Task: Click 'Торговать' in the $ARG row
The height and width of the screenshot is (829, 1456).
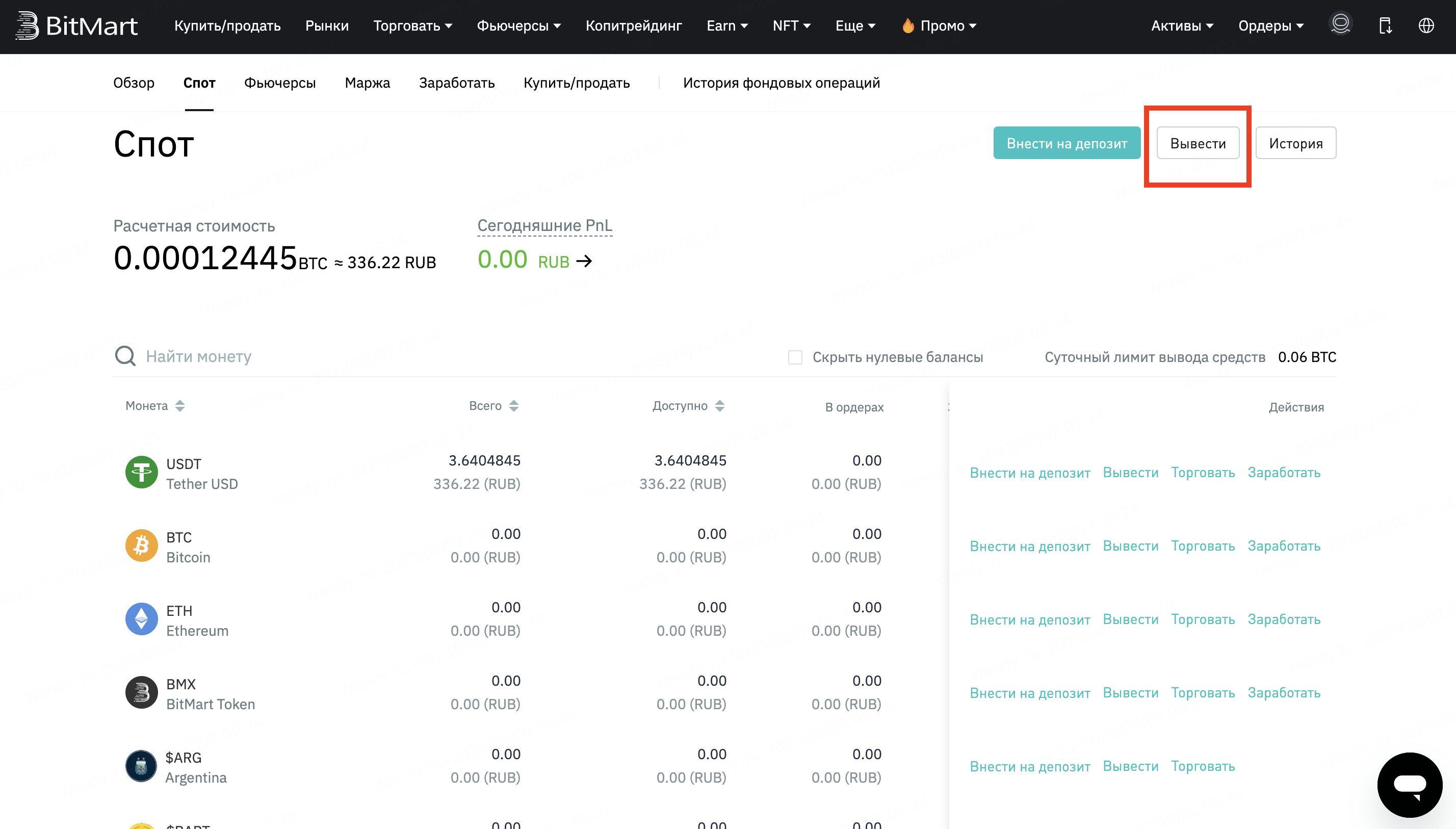Action: click(x=1203, y=766)
